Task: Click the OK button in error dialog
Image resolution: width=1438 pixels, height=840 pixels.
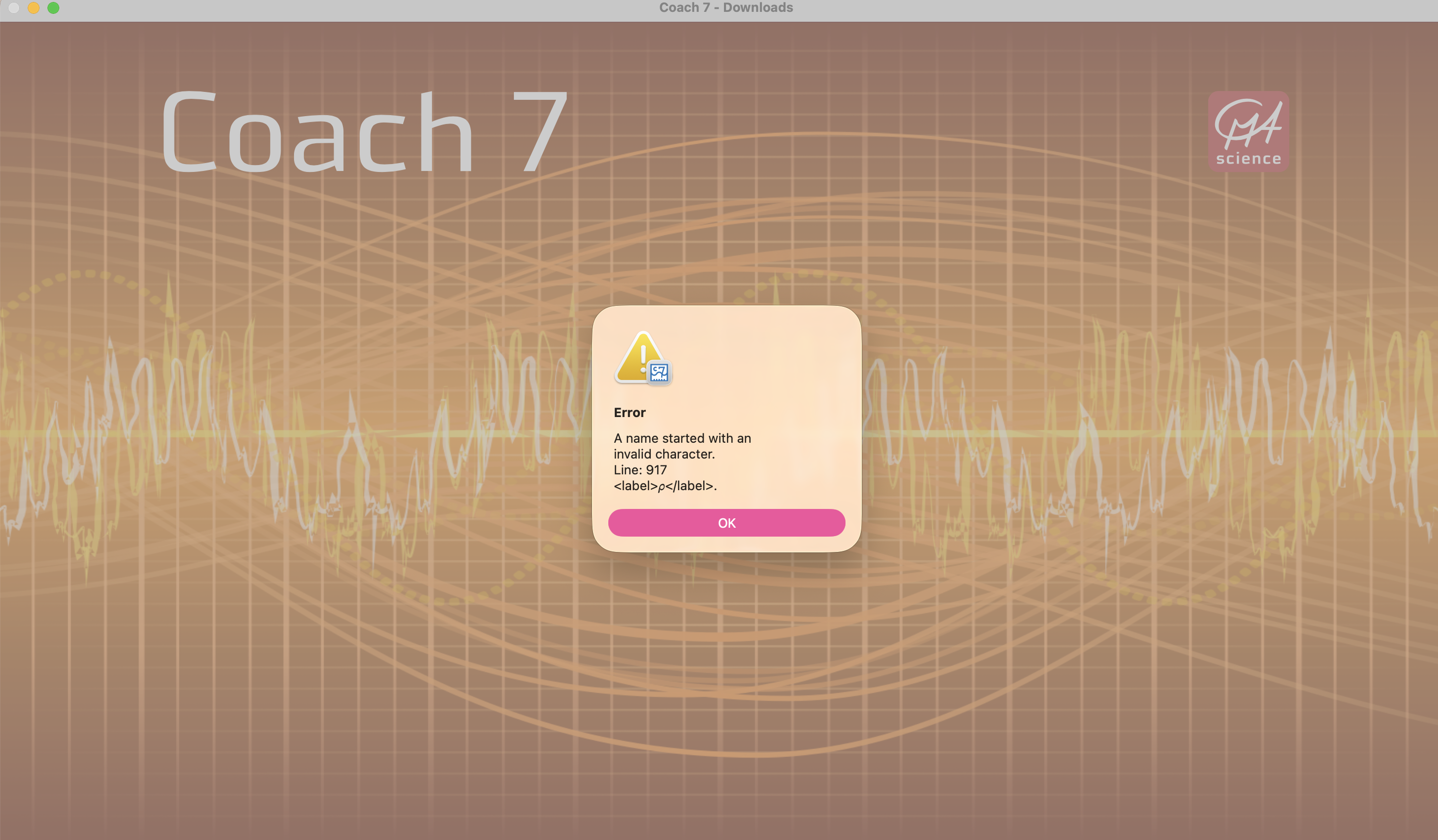Action: click(726, 523)
